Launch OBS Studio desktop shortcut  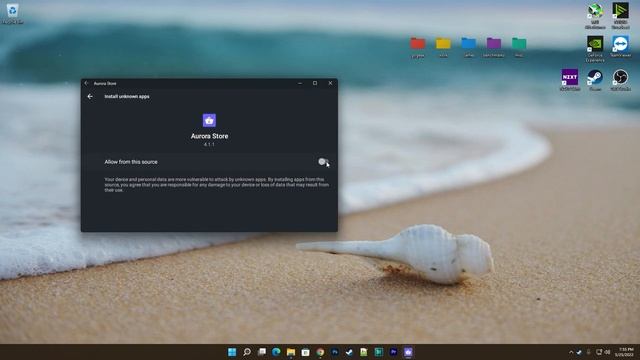tap(620, 80)
